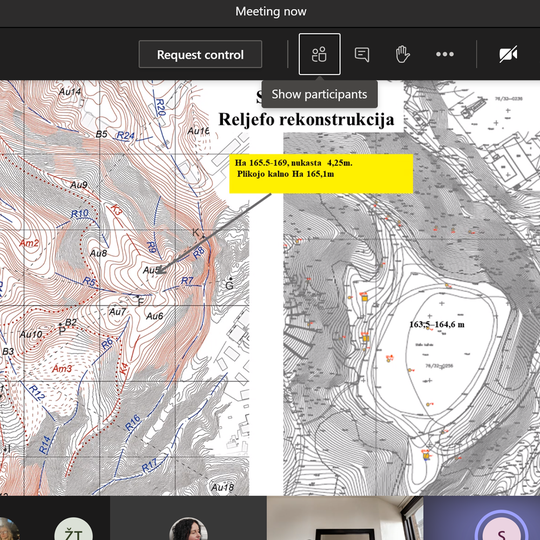Image resolution: width=540 pixels, height=540 pixels.
Task: Open the Show participants panel
Action: point(320,54)
